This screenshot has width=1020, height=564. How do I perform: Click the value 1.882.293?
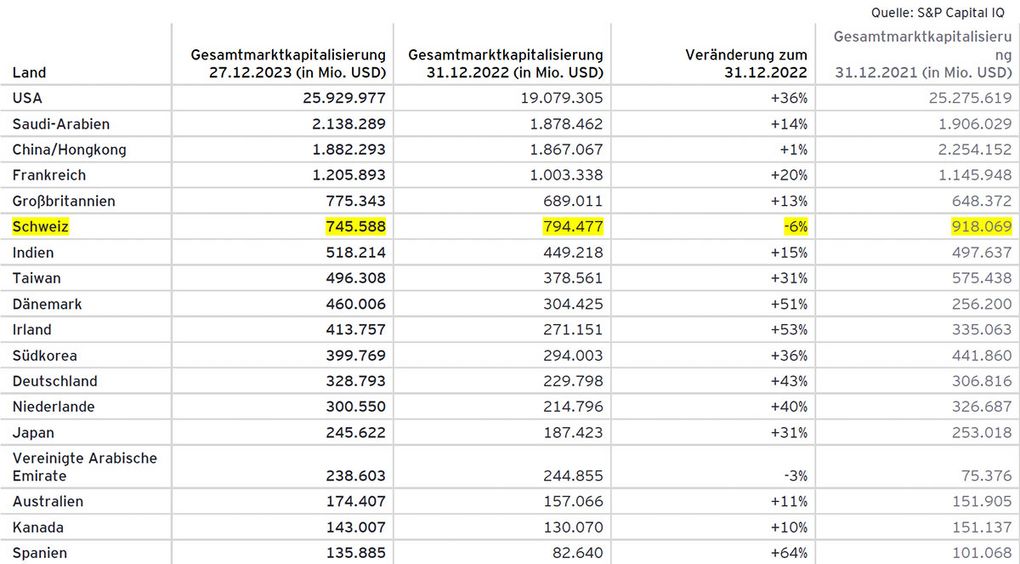(x=349, y=150)
